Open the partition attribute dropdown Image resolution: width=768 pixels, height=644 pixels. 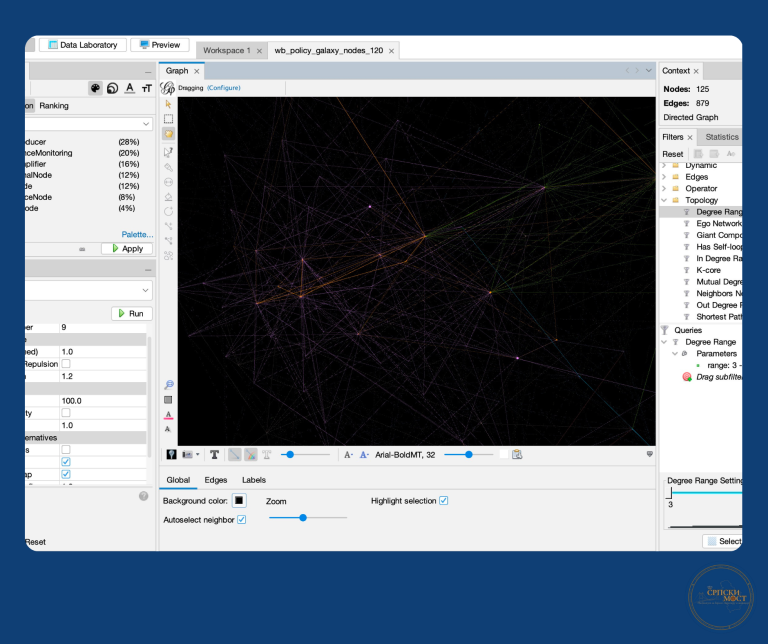tap(146, 124)
